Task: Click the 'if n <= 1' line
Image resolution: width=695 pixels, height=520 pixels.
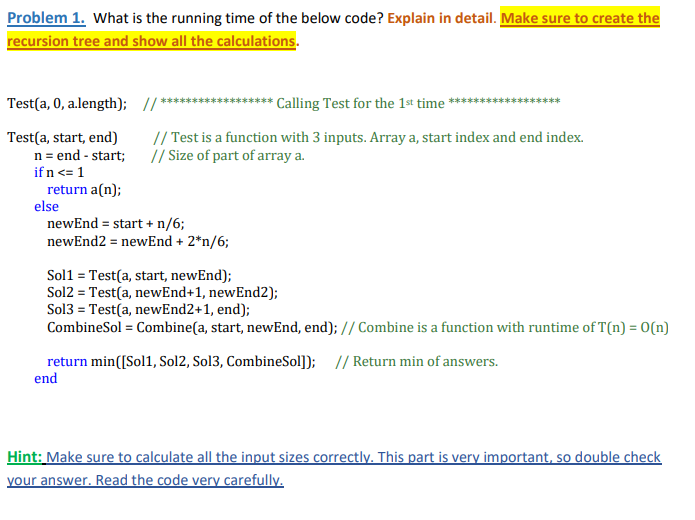Action: 59,172
